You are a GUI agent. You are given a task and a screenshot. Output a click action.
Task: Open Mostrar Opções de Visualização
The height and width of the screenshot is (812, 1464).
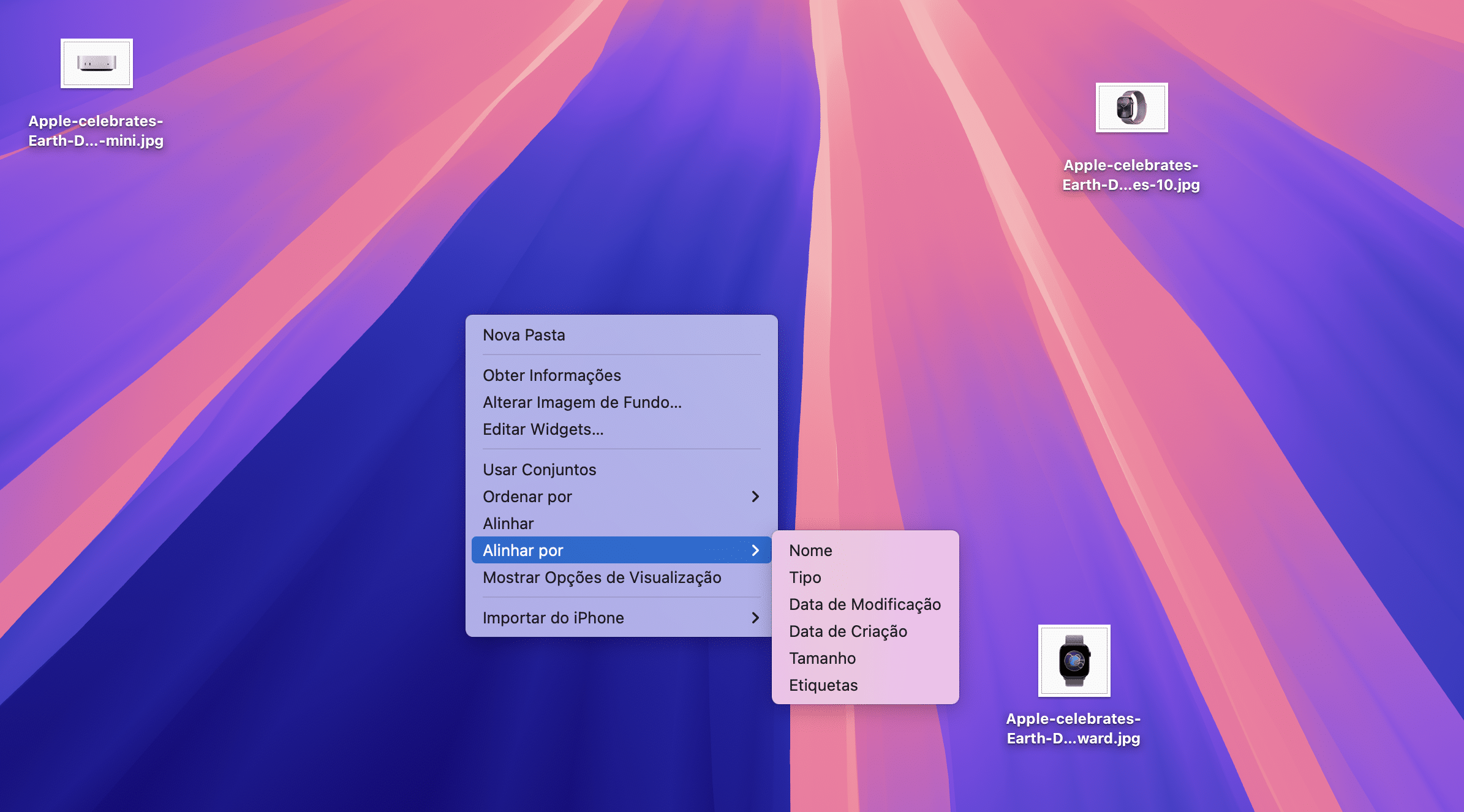click(621, 577)
